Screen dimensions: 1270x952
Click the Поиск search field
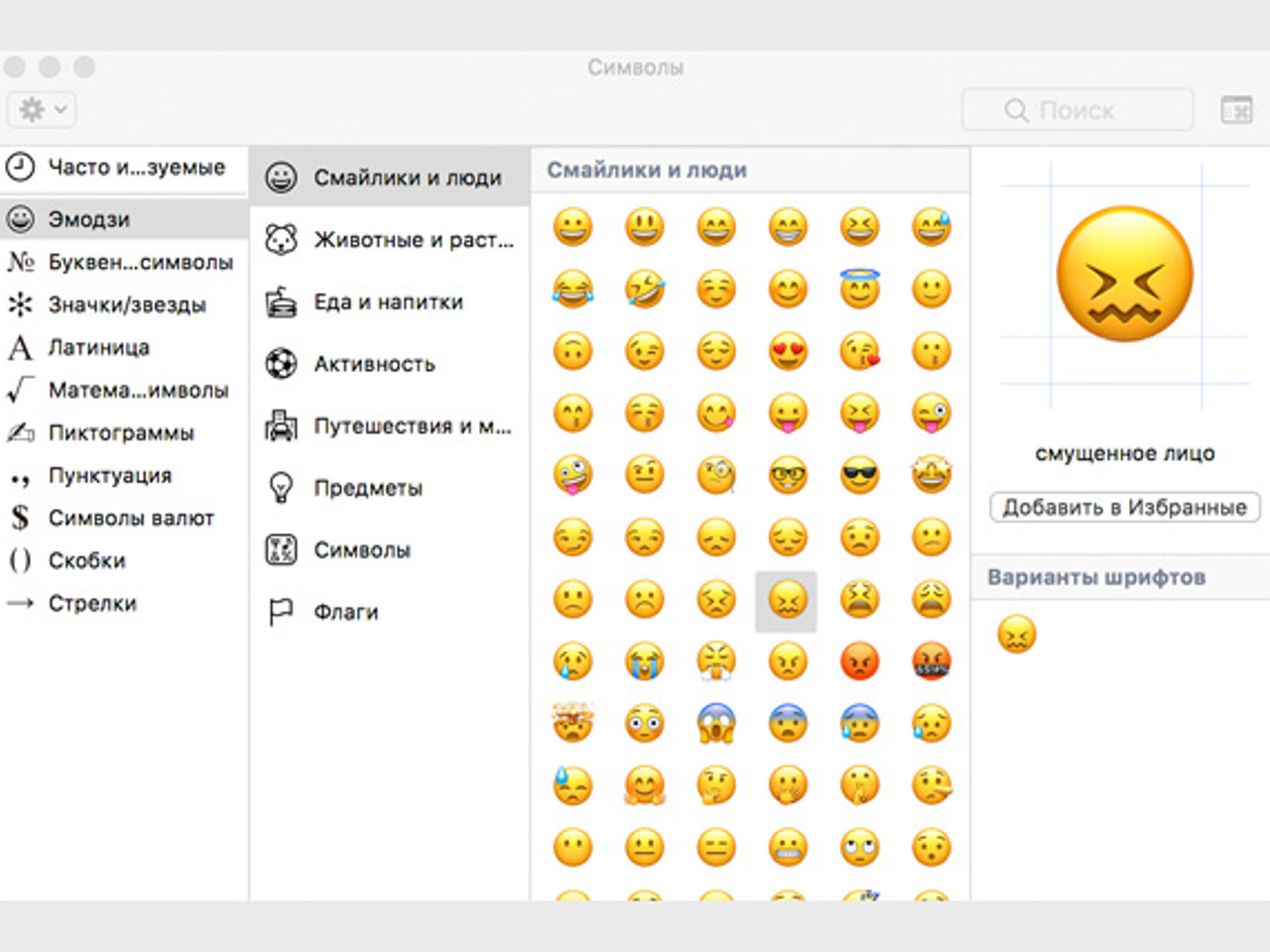(x=1078, y=110)
